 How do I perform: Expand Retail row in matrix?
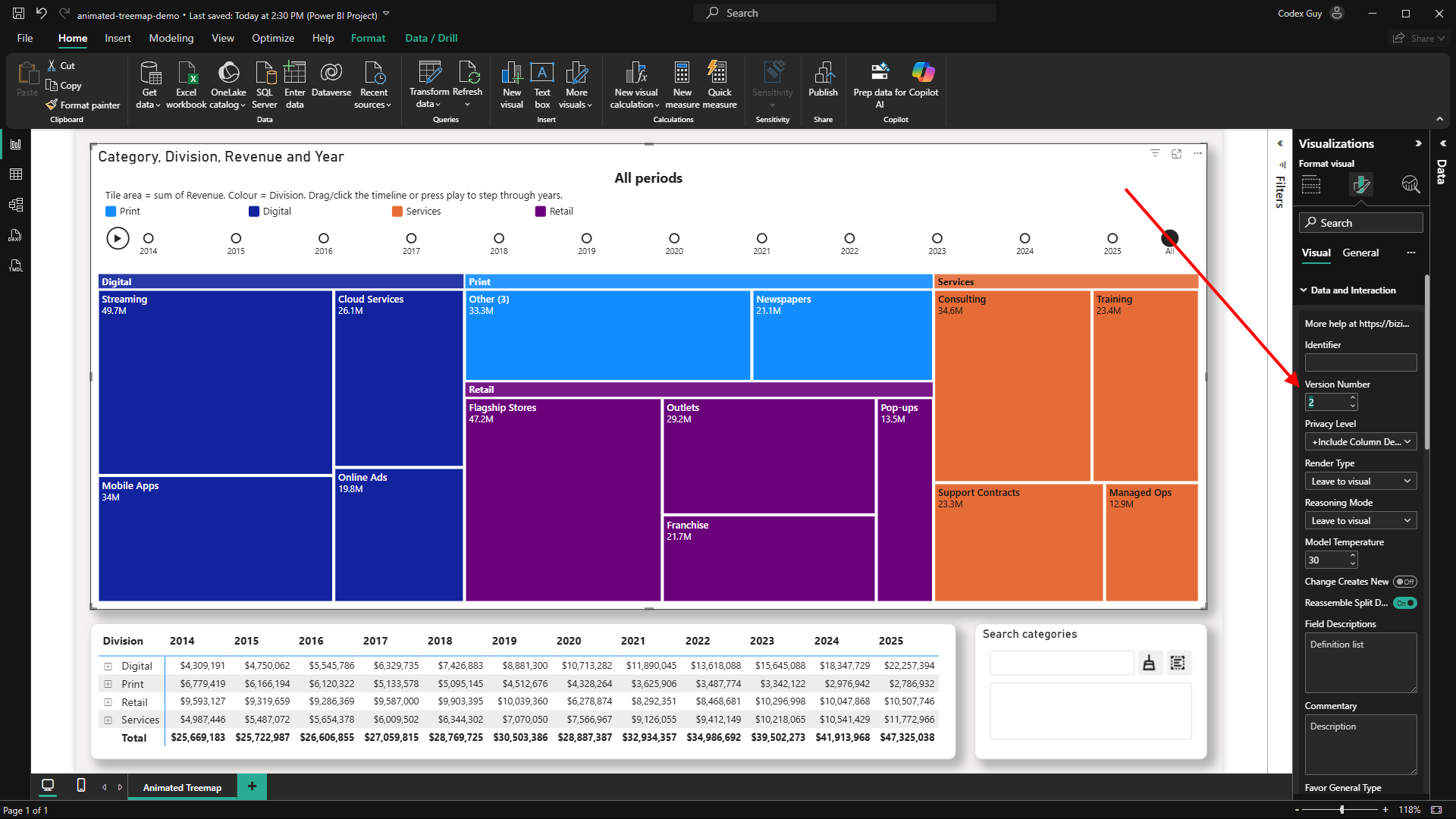108,702
